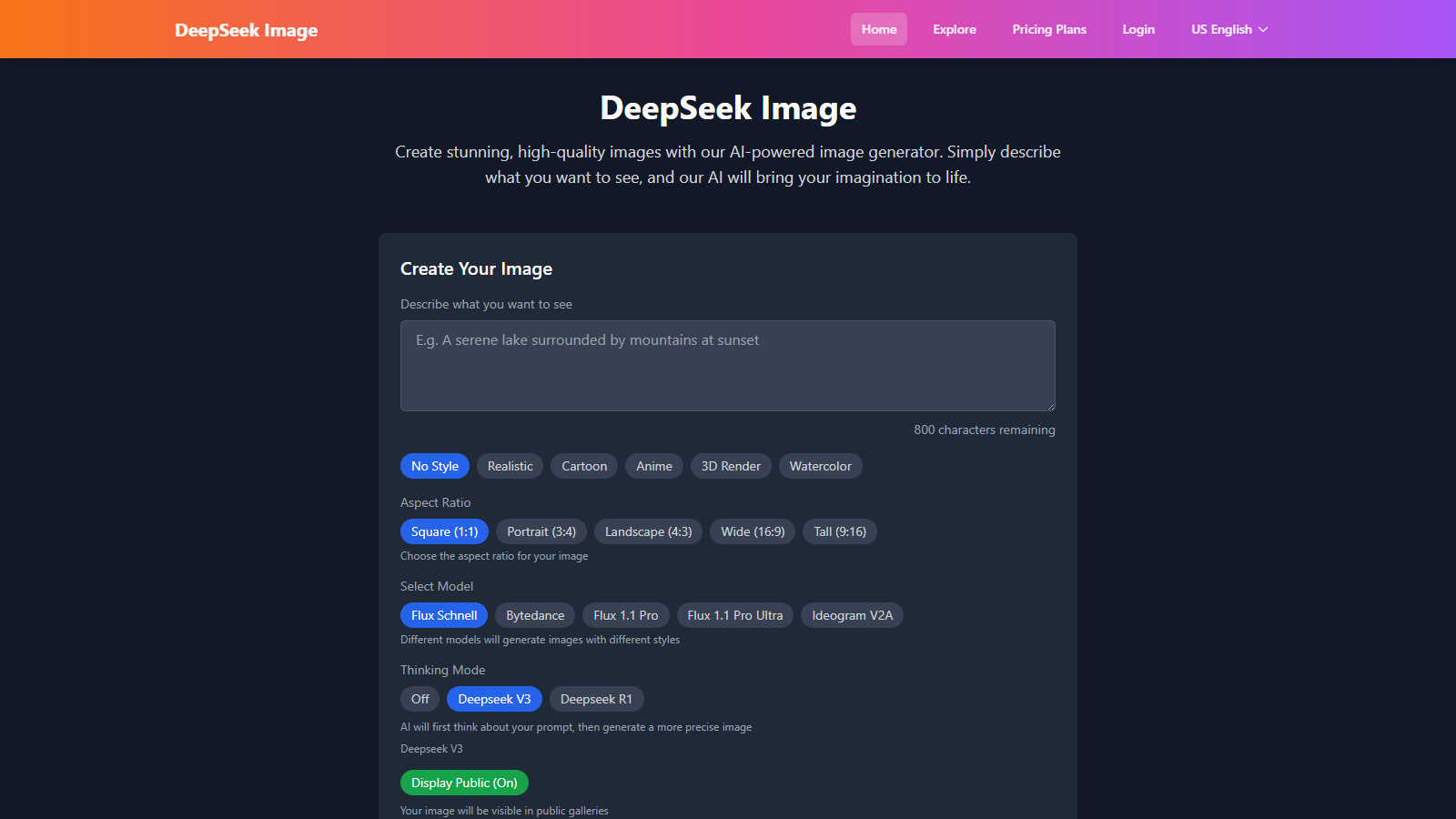Open the US English language dropdown
The height and width of the screenshot is (819, 1456).
click(x=1229, y=29)
